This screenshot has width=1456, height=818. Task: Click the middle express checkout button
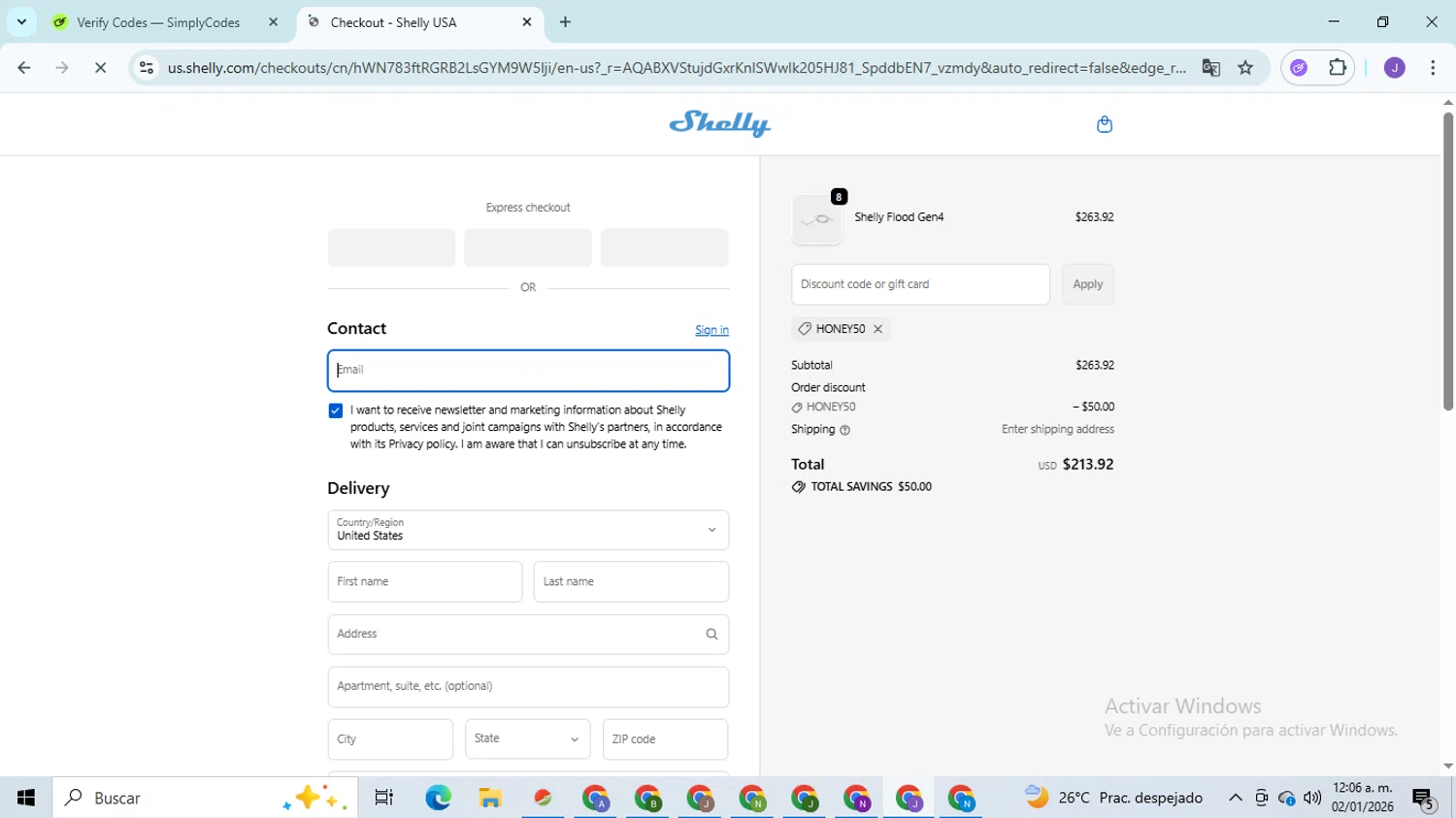pyautogui.click(x=528, y=247)
